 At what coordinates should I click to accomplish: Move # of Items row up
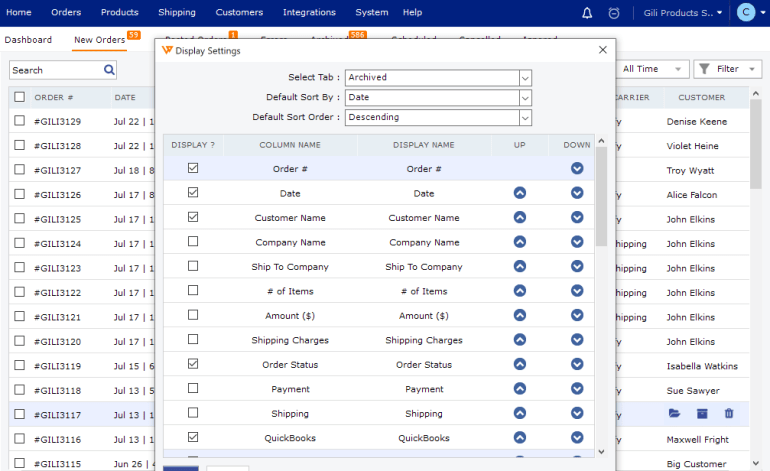coord(520,291)
